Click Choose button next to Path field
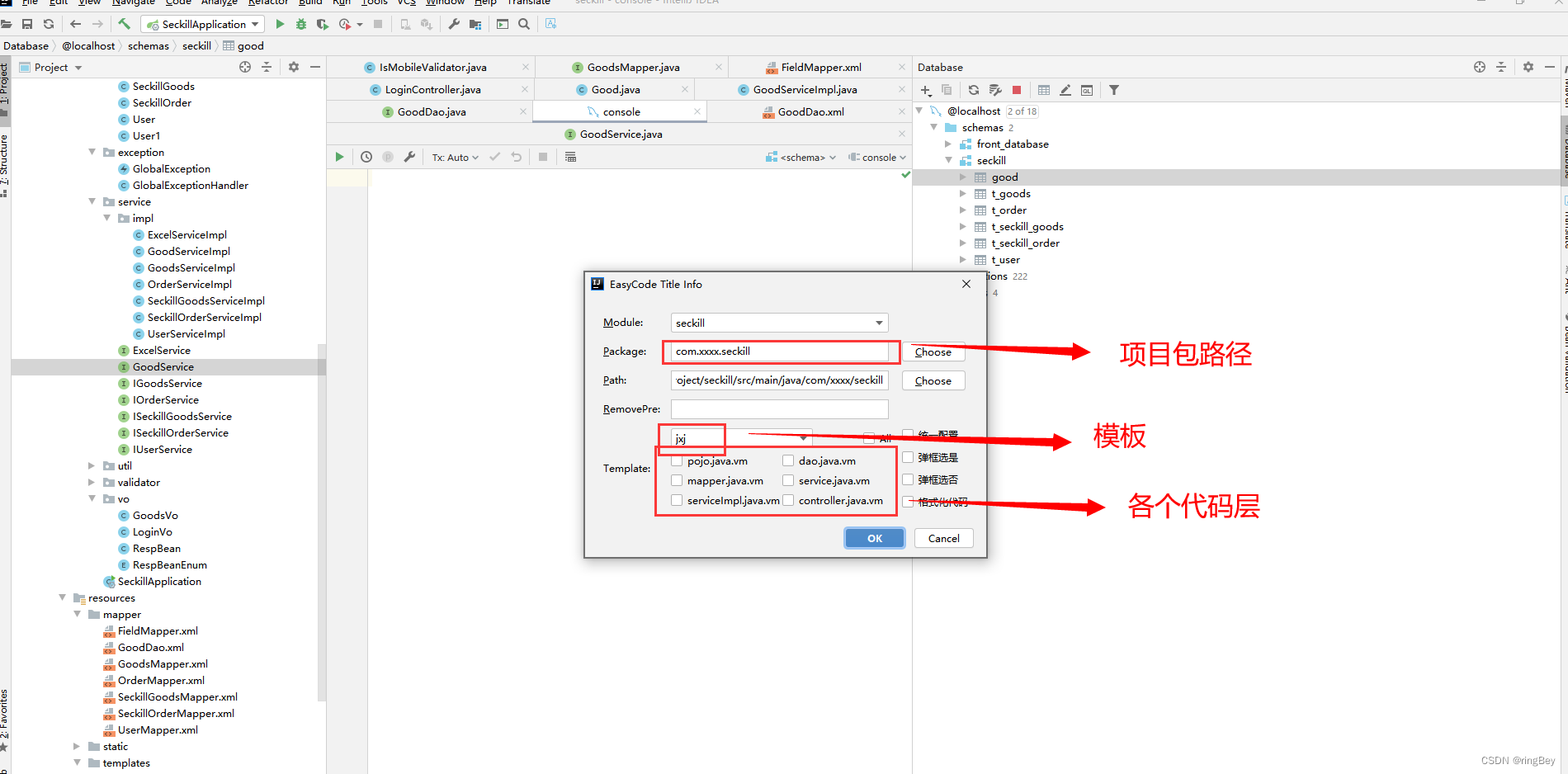Screen dimensions: 1568x774 point(933,380)
